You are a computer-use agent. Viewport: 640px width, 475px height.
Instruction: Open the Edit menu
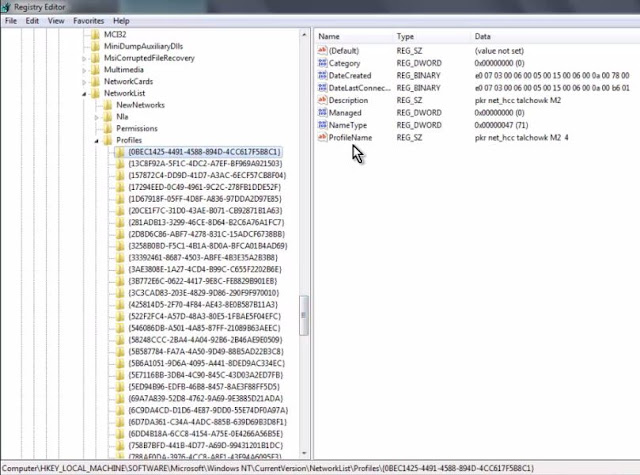(32, 21)
